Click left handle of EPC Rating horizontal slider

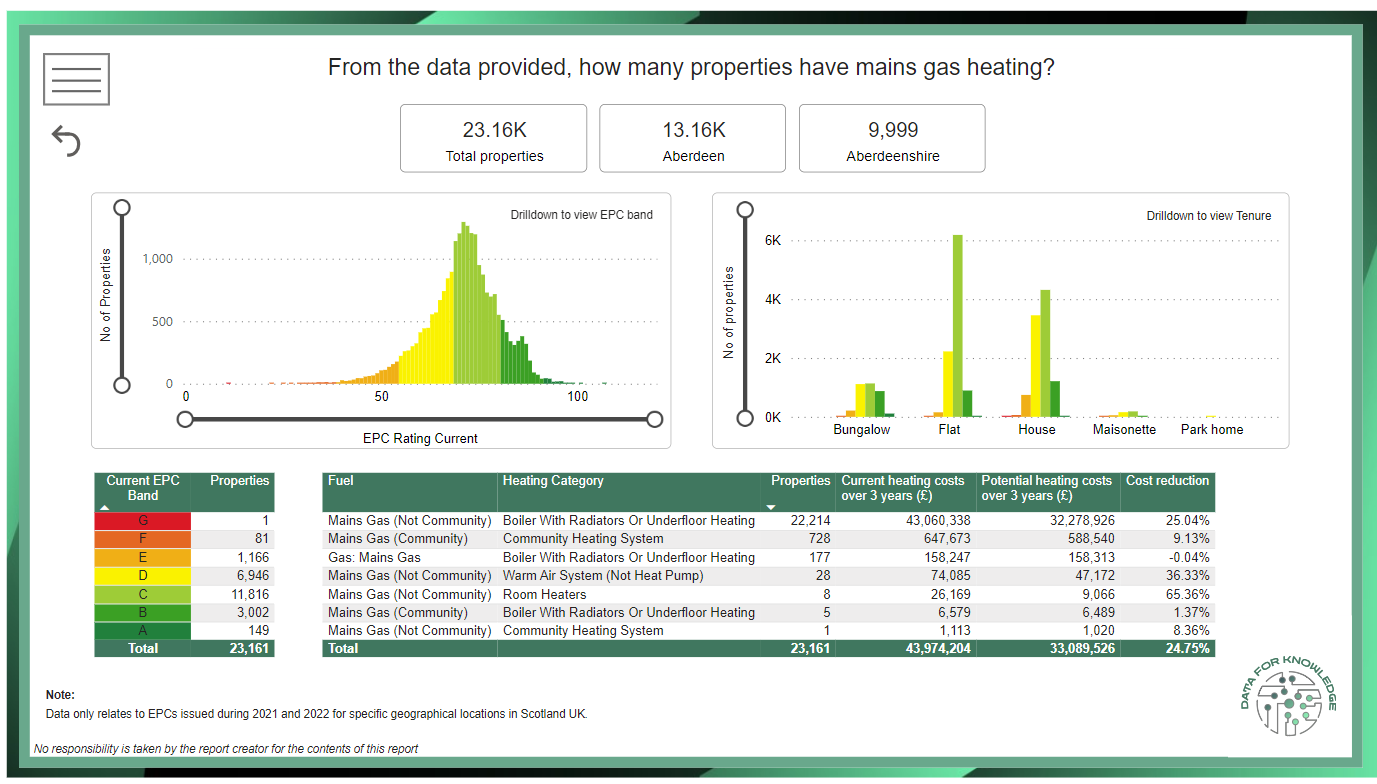pyautogui.click(x=185, y=419)
